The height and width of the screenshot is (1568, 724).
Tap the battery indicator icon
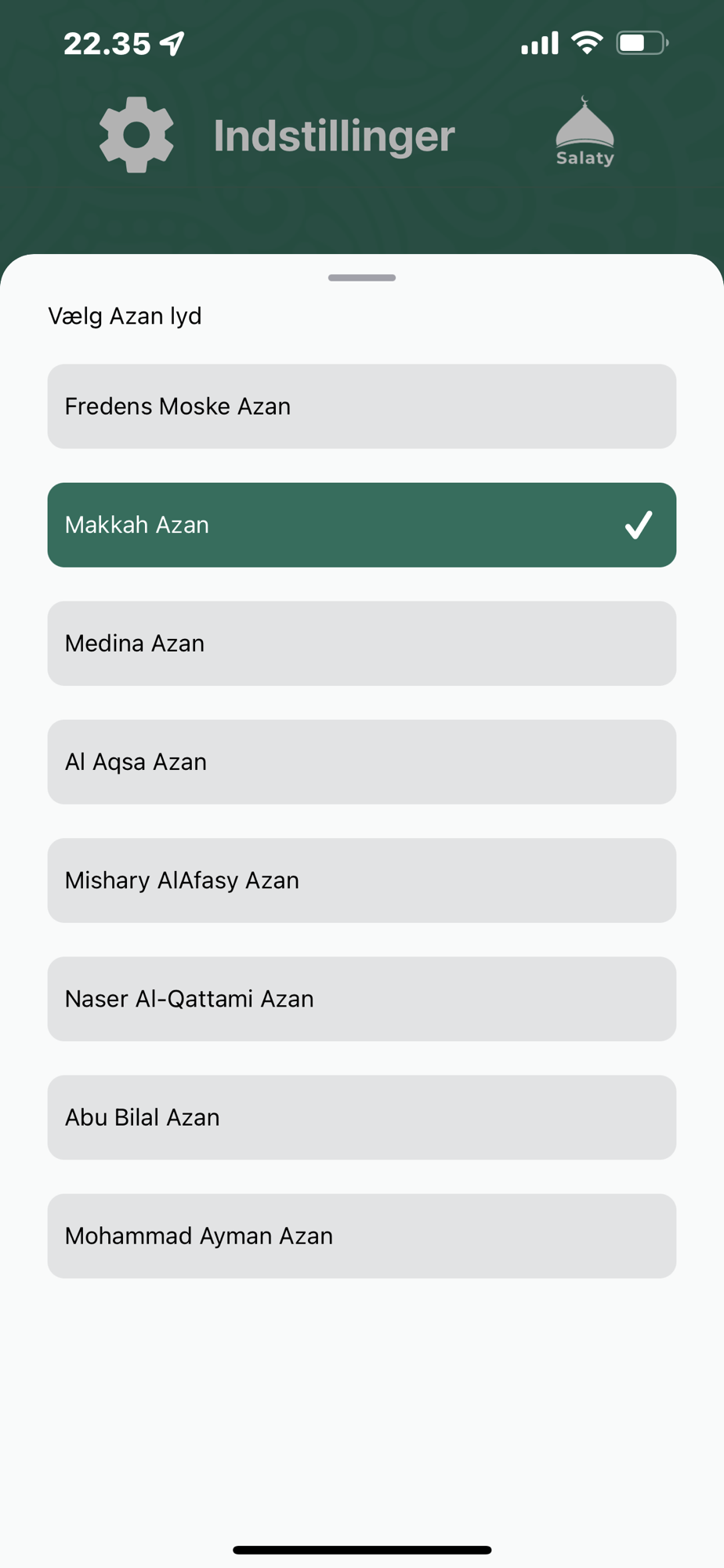click(642, 42)
